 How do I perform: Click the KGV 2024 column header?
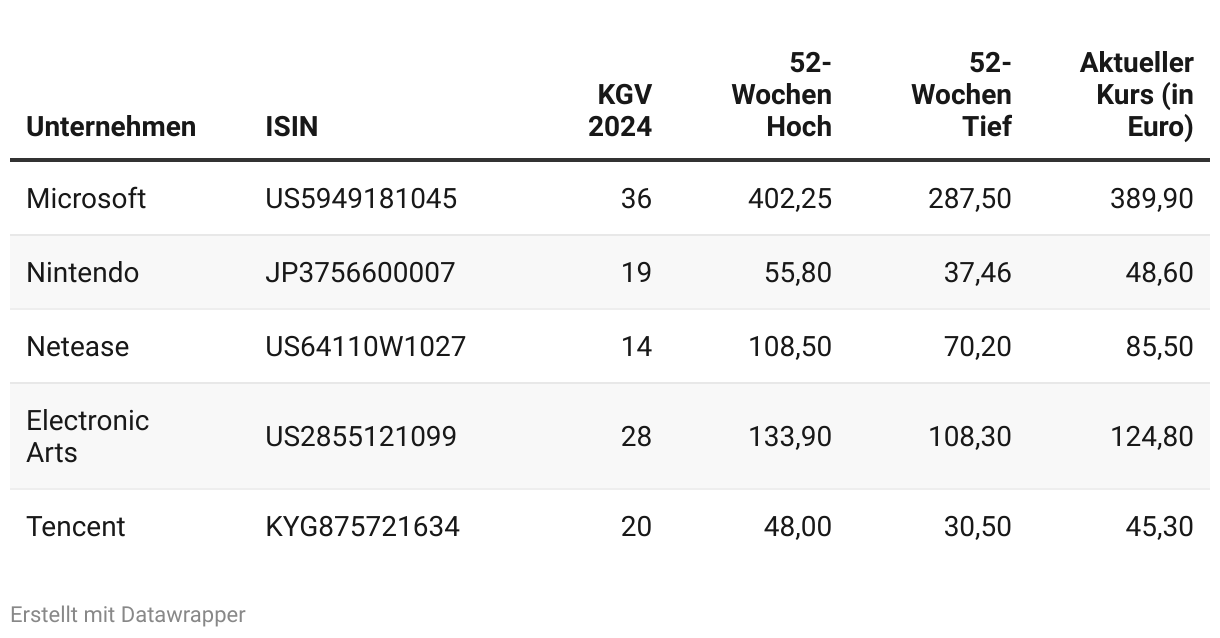coord(620,111)
